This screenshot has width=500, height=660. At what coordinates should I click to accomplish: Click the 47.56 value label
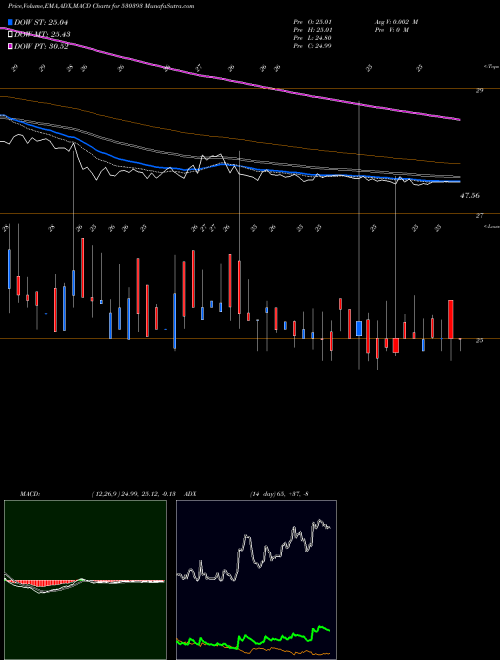(470, 196)
